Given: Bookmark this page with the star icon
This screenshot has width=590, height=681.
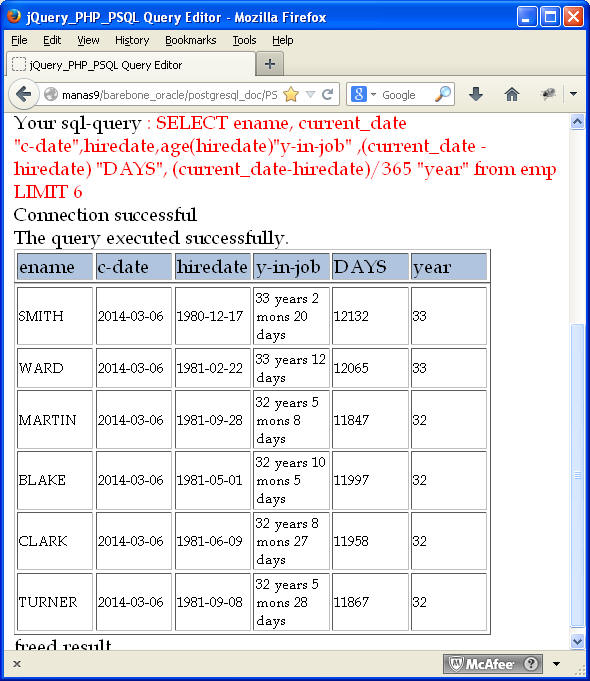Looking at the screenshot, I should pyautogui.click(x=291, y=94).
